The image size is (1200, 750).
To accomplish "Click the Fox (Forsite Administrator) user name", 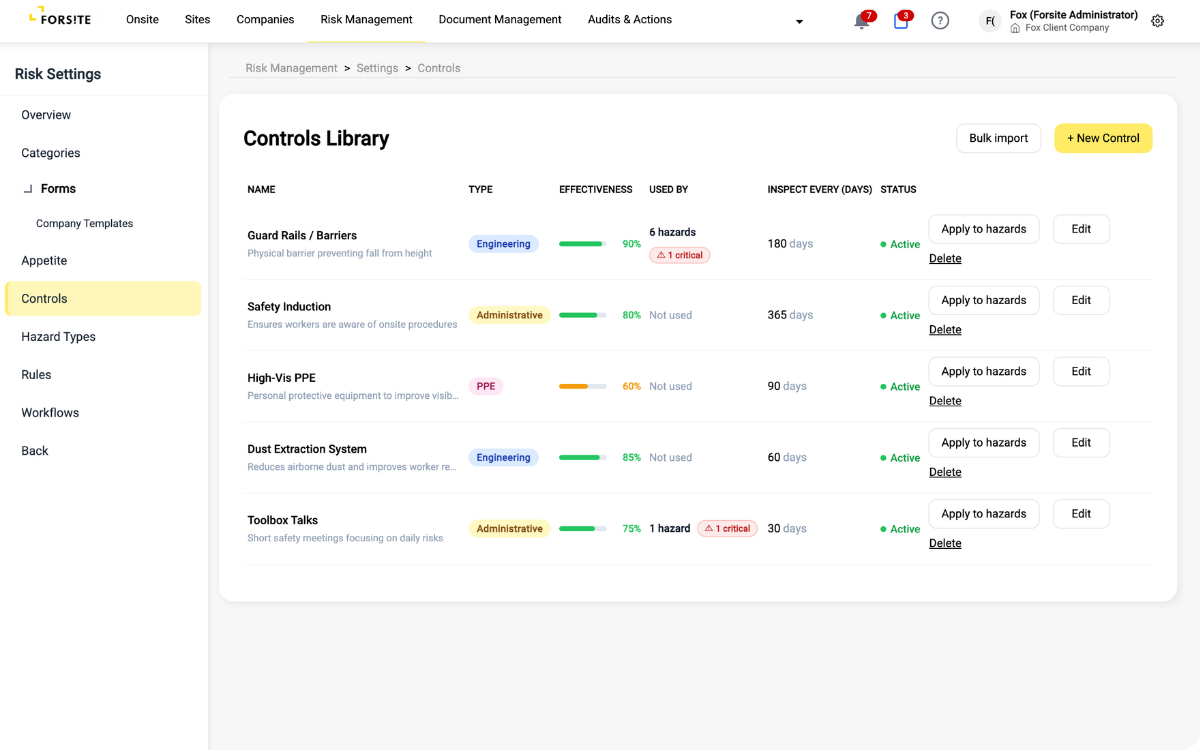I will 1074,15.
